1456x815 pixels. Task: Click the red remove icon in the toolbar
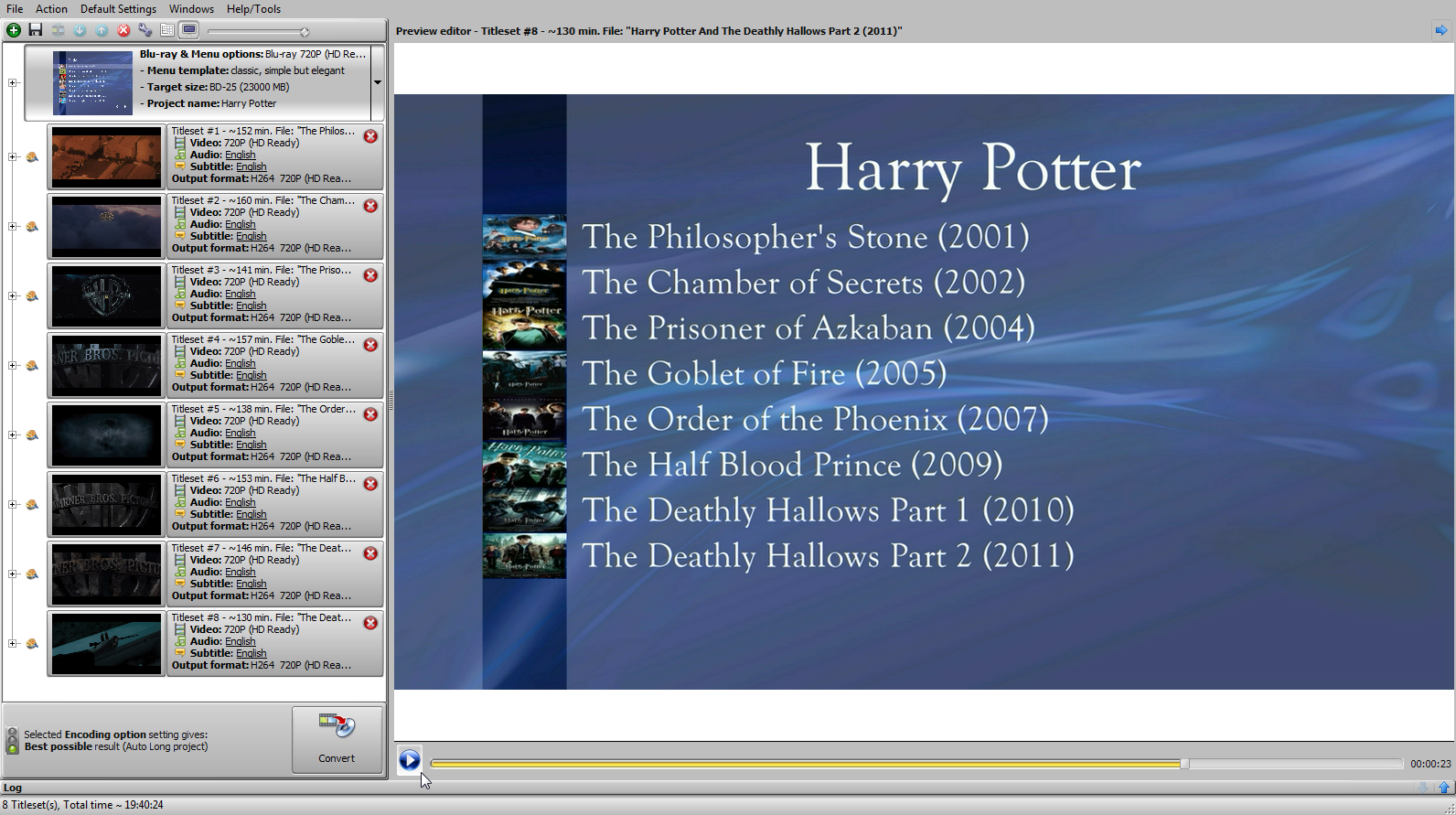[x=123, y=30]
